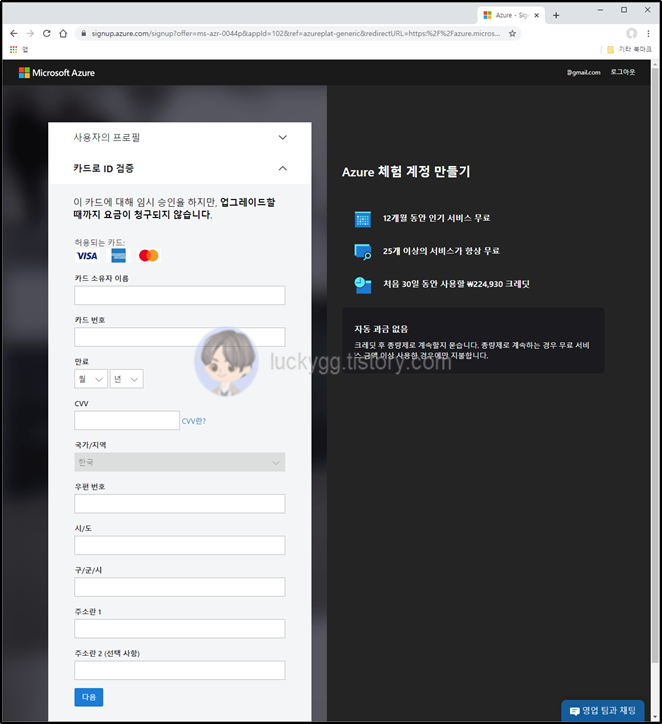
Task: Click the ₩224,930 크레딧 text
Action: [498, 284]
